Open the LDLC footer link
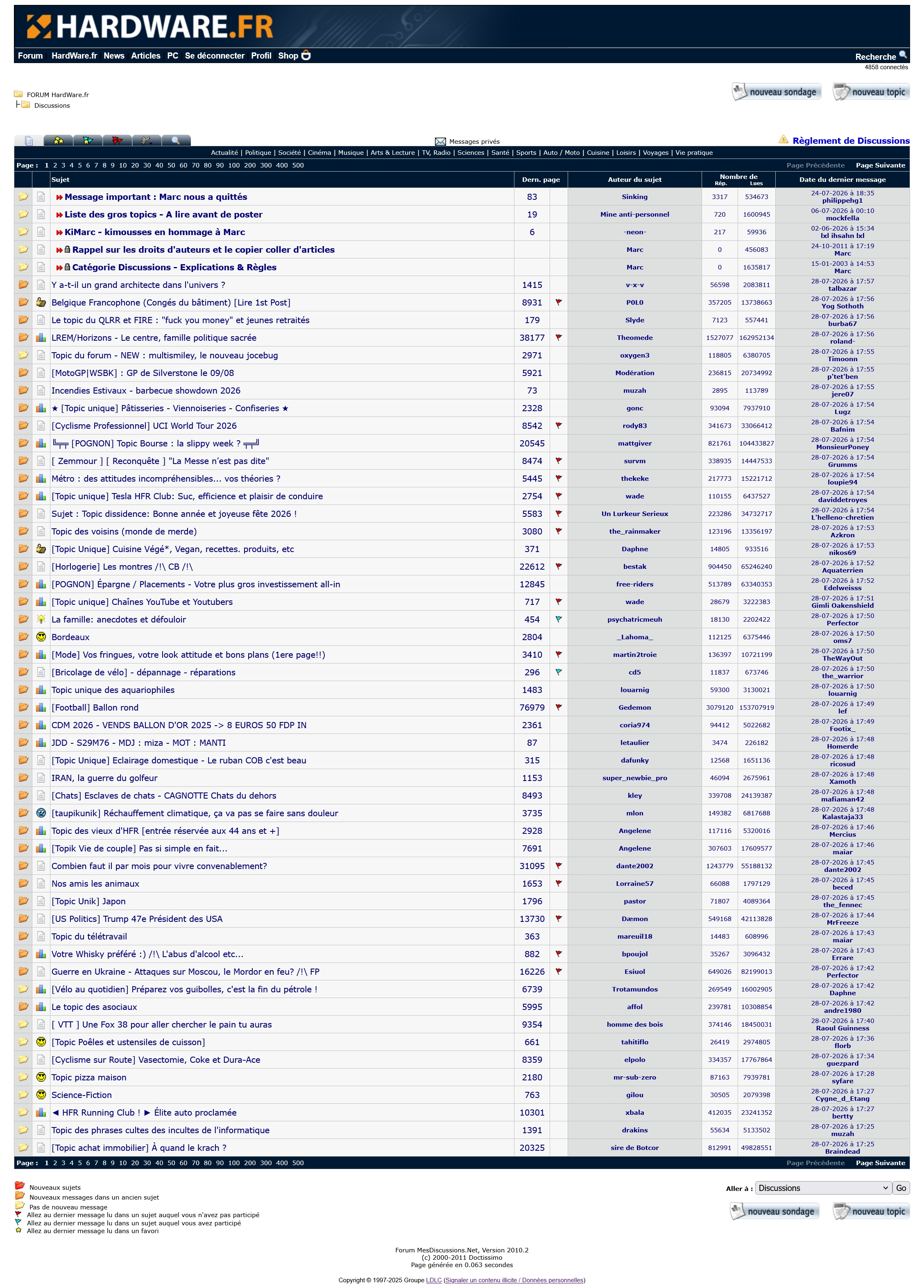924x1288 pixels. [x=434, y=1279]
